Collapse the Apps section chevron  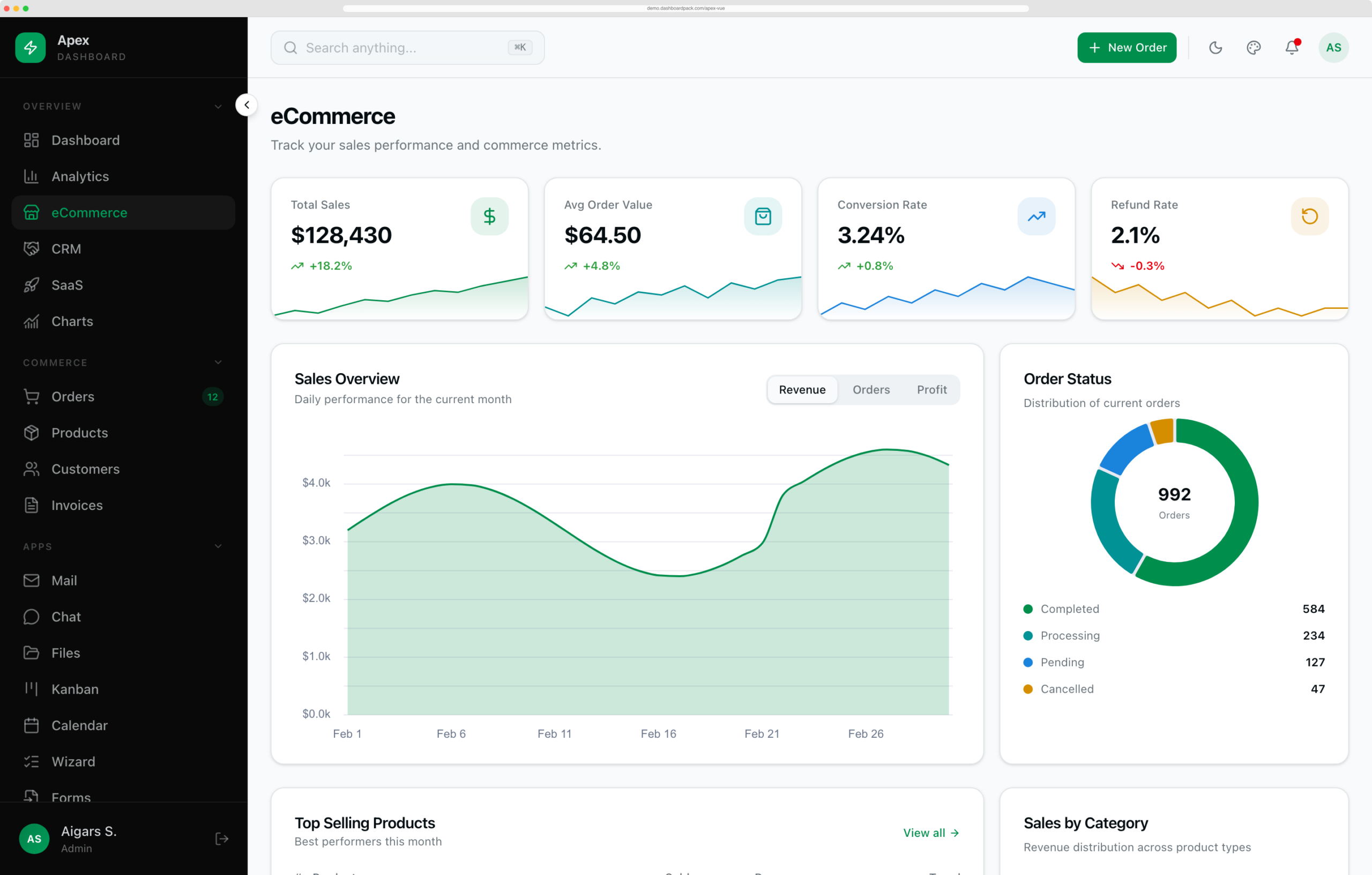coord(218,546)
